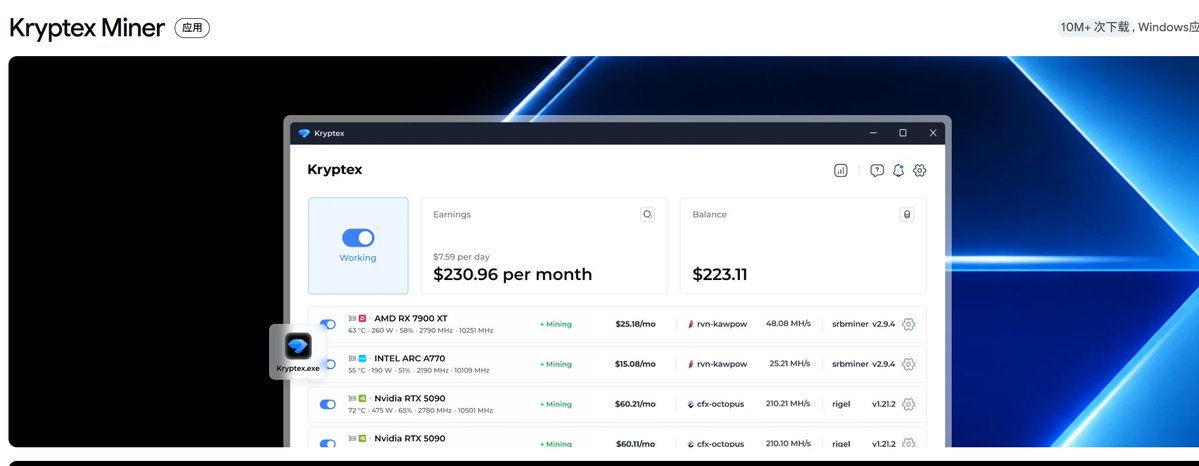Click the 25.21 MH/s hashrate
This screenshot has width=1199, height=466.
pyautogui.click(x=790, y=363)
